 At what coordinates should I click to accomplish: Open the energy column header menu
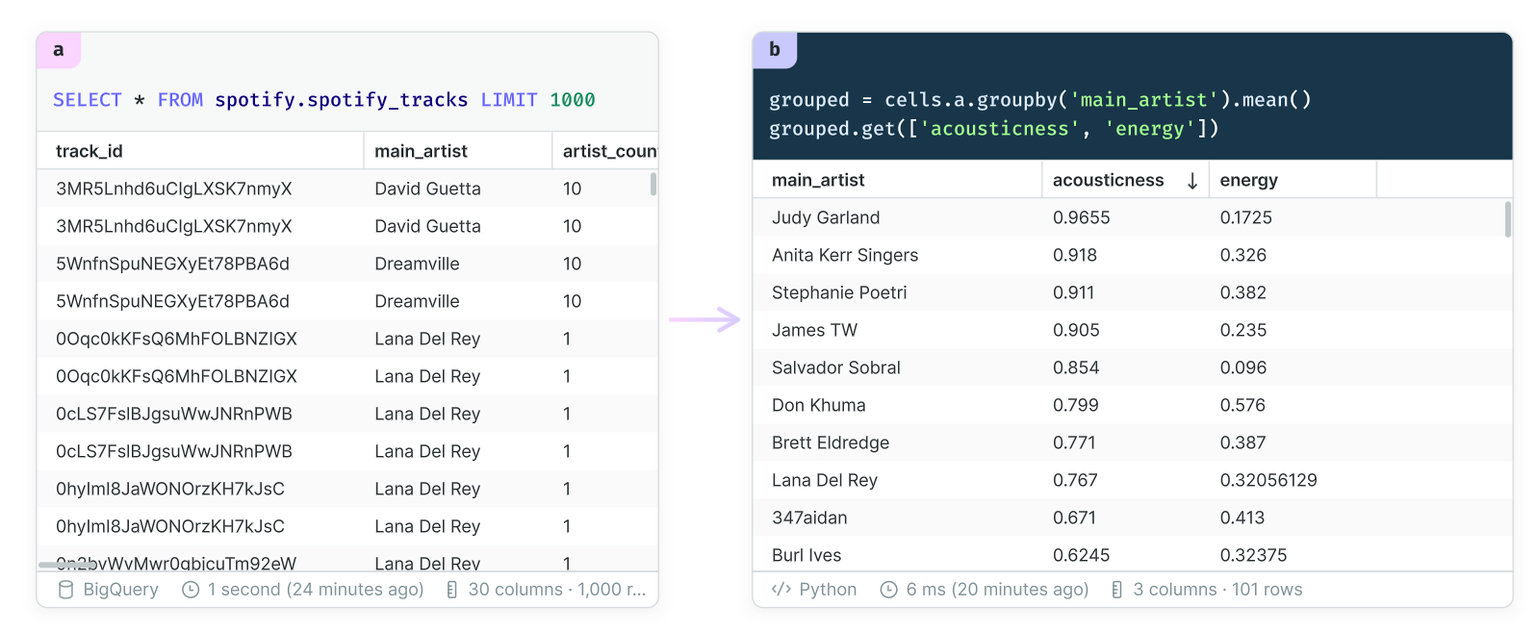pos(1292,180)
